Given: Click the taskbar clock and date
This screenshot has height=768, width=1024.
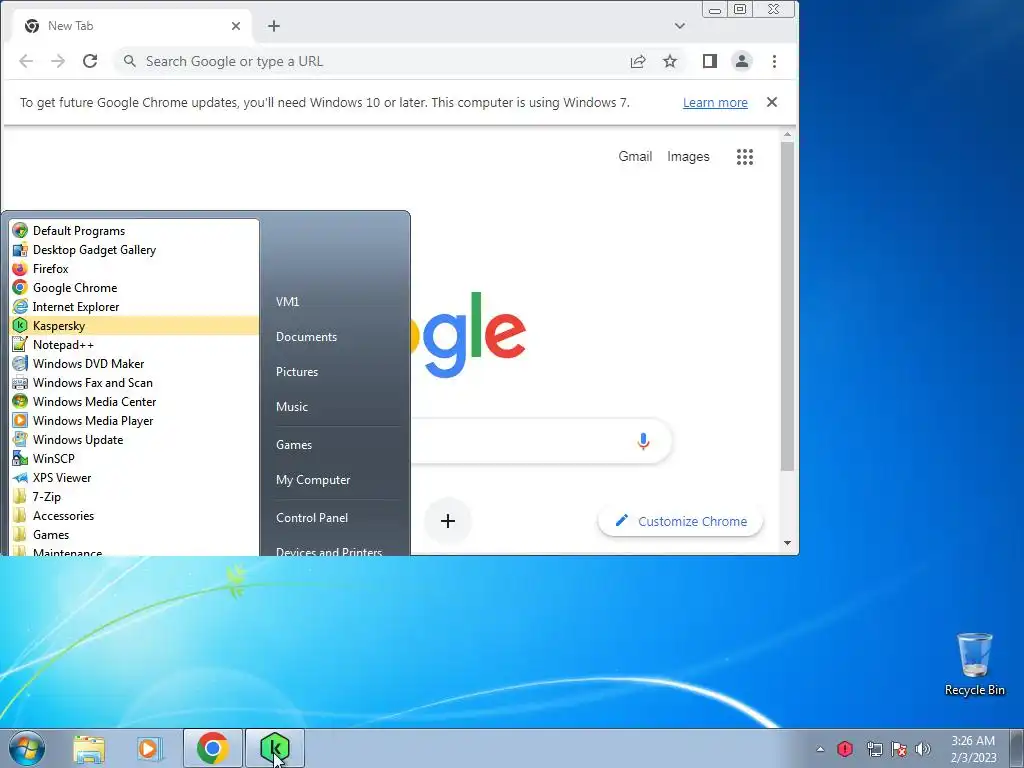Looking at the screenshot, I should pos(973,749).
